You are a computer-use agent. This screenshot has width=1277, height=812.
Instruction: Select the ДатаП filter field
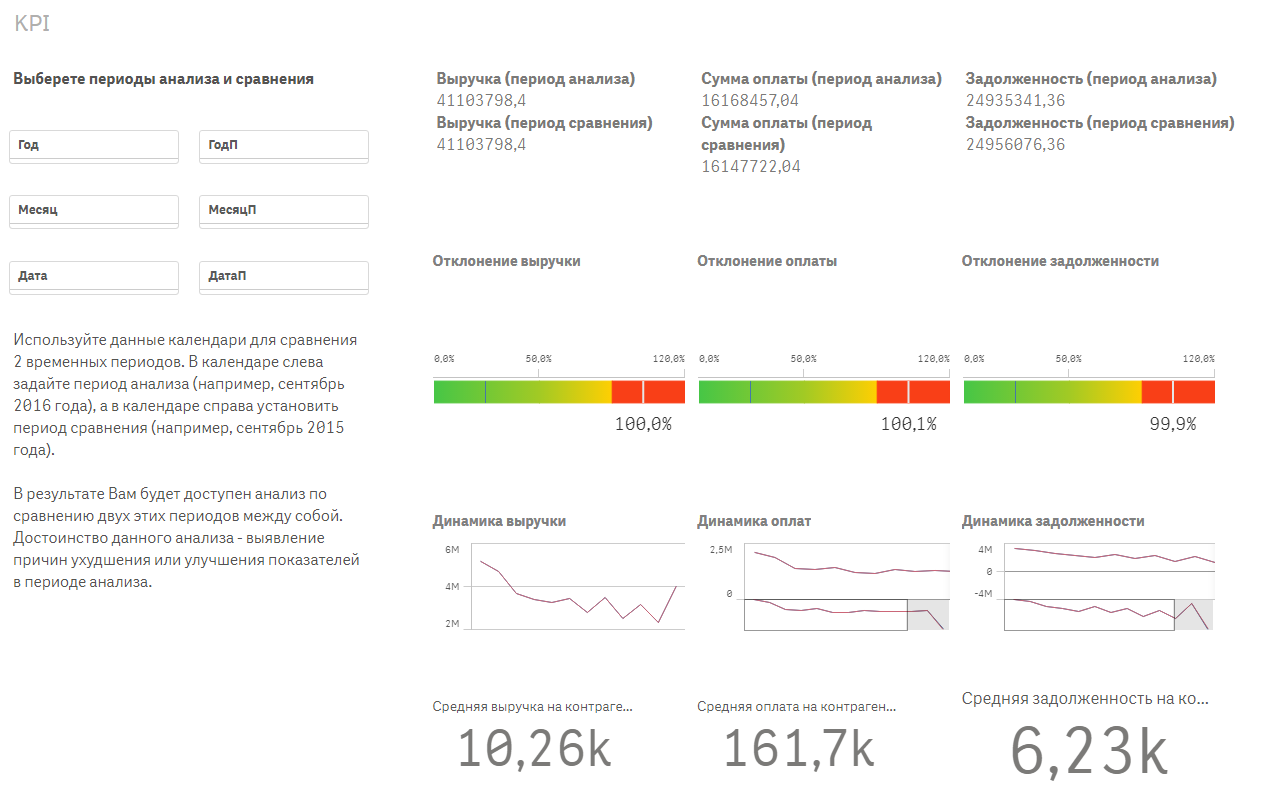click(284, 276)
